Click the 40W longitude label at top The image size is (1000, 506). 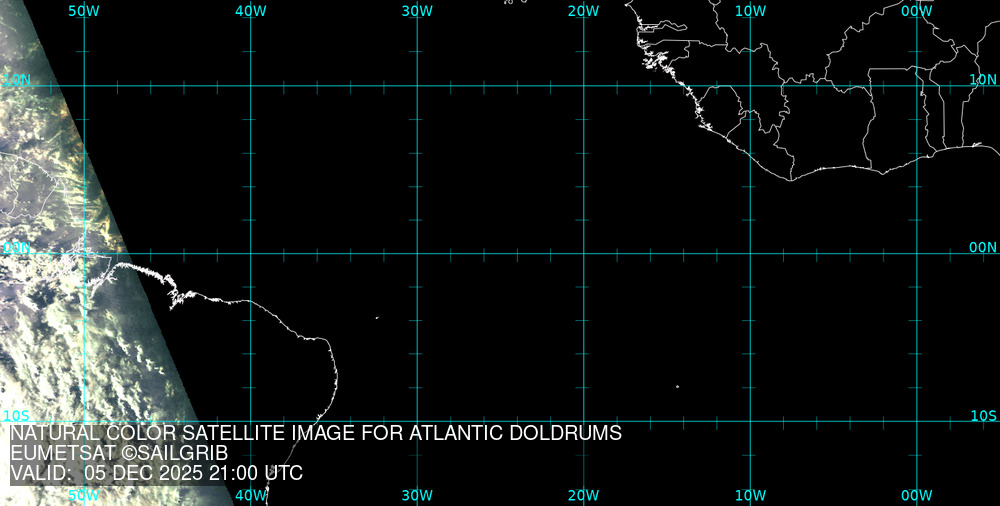point(250,11)
